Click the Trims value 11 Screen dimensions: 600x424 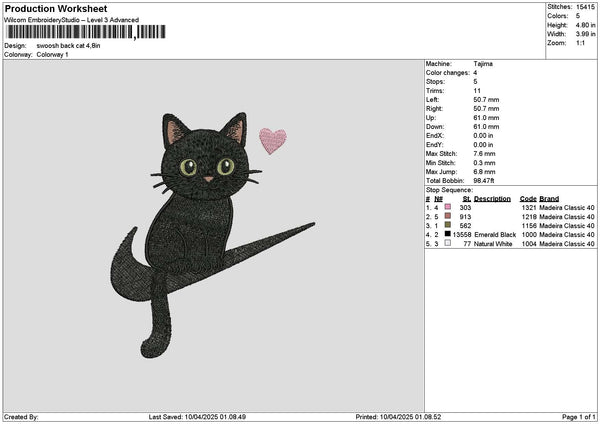477,91
